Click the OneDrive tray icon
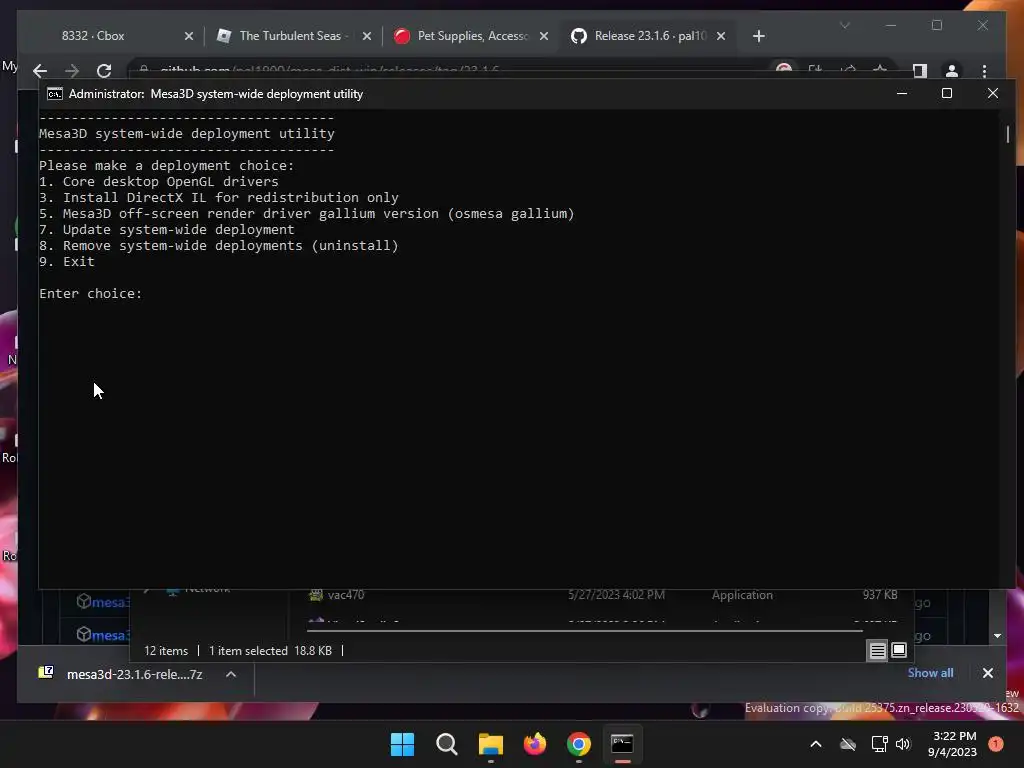 pos(848,744)
